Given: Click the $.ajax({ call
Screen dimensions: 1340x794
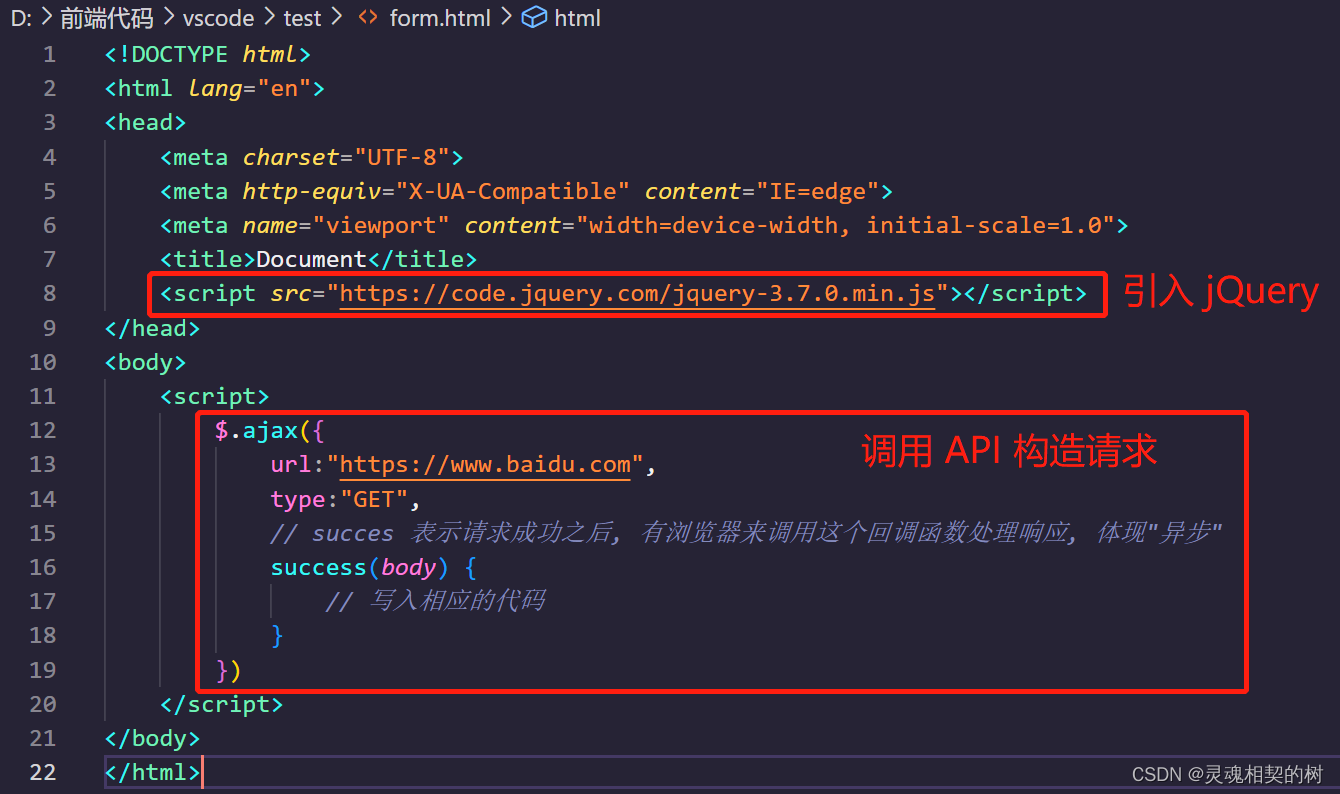Looking at the screenshot, I should (270, 430).
